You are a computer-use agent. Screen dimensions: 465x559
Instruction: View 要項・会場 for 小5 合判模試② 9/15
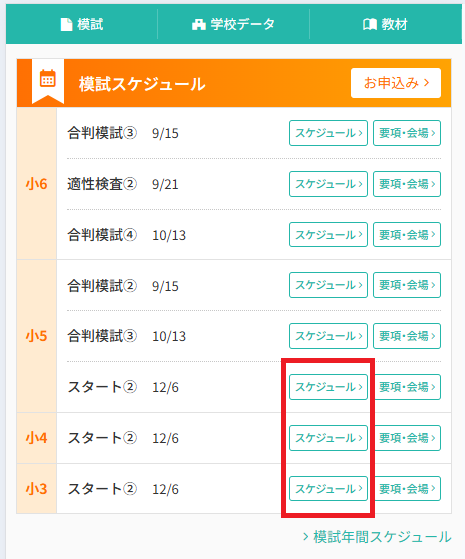(407, 285)
